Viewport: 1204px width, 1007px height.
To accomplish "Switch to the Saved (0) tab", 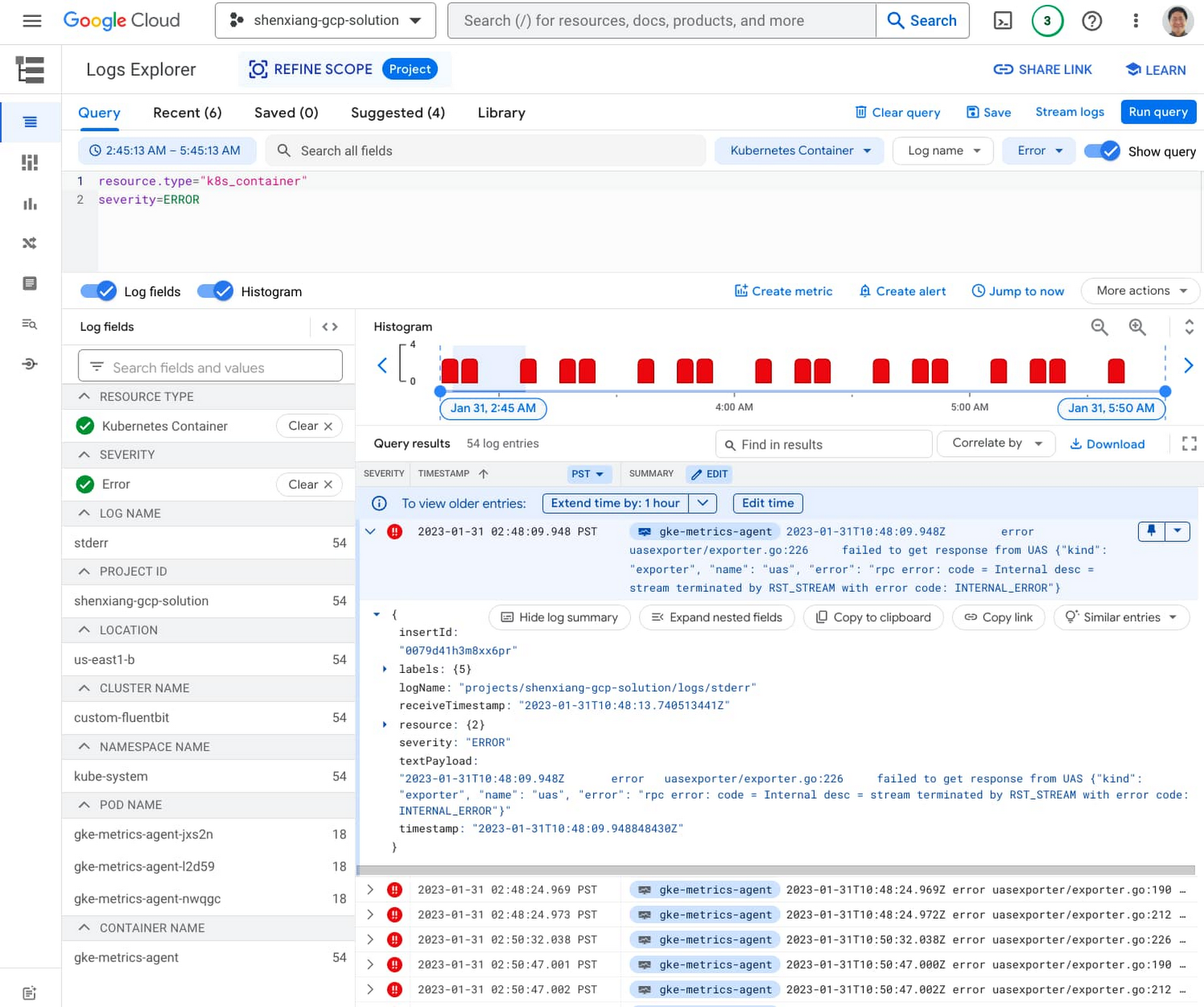I will [287, 113].
